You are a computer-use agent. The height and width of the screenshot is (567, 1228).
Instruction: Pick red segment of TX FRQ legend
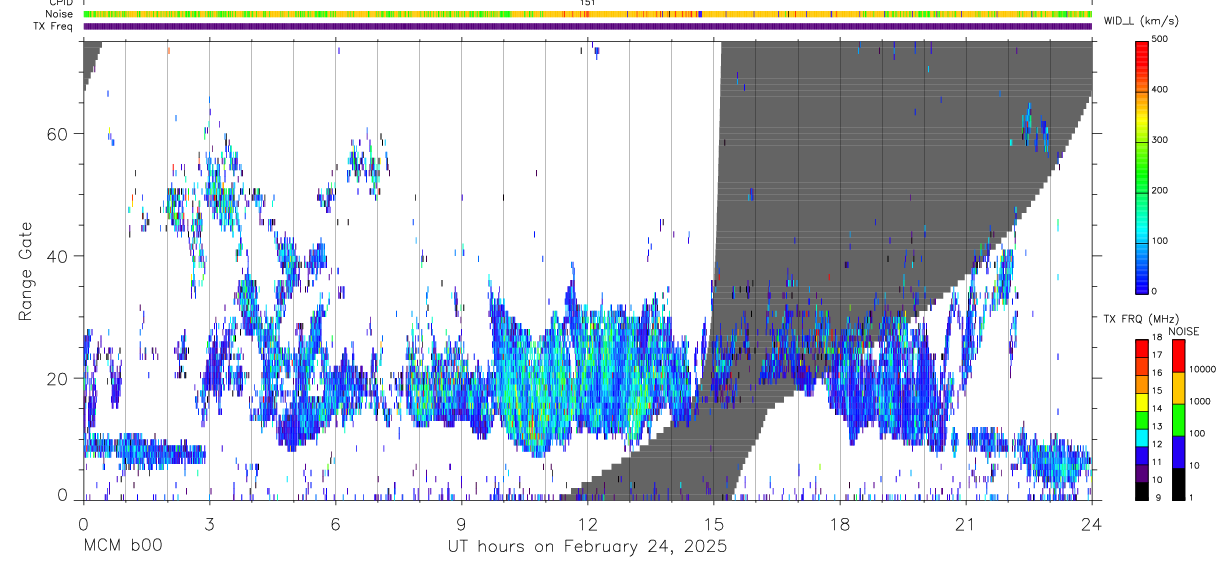(x=1142, y=348)
